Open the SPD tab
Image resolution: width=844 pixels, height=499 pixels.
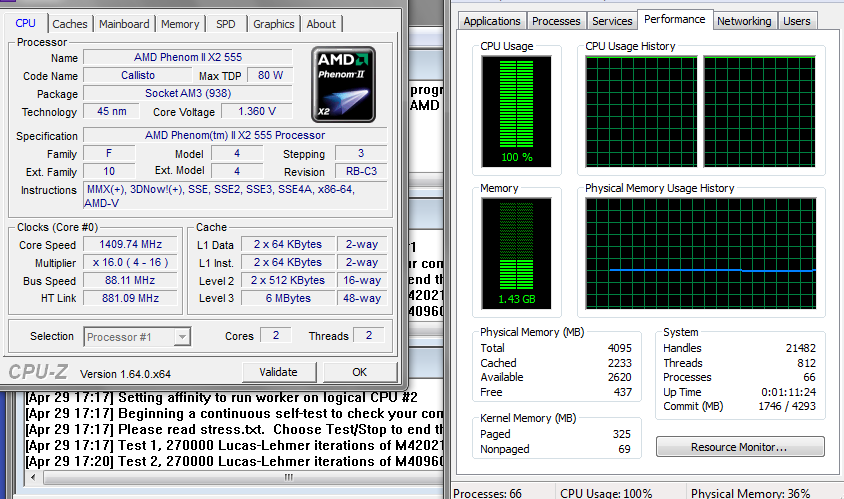pos(226,24)
